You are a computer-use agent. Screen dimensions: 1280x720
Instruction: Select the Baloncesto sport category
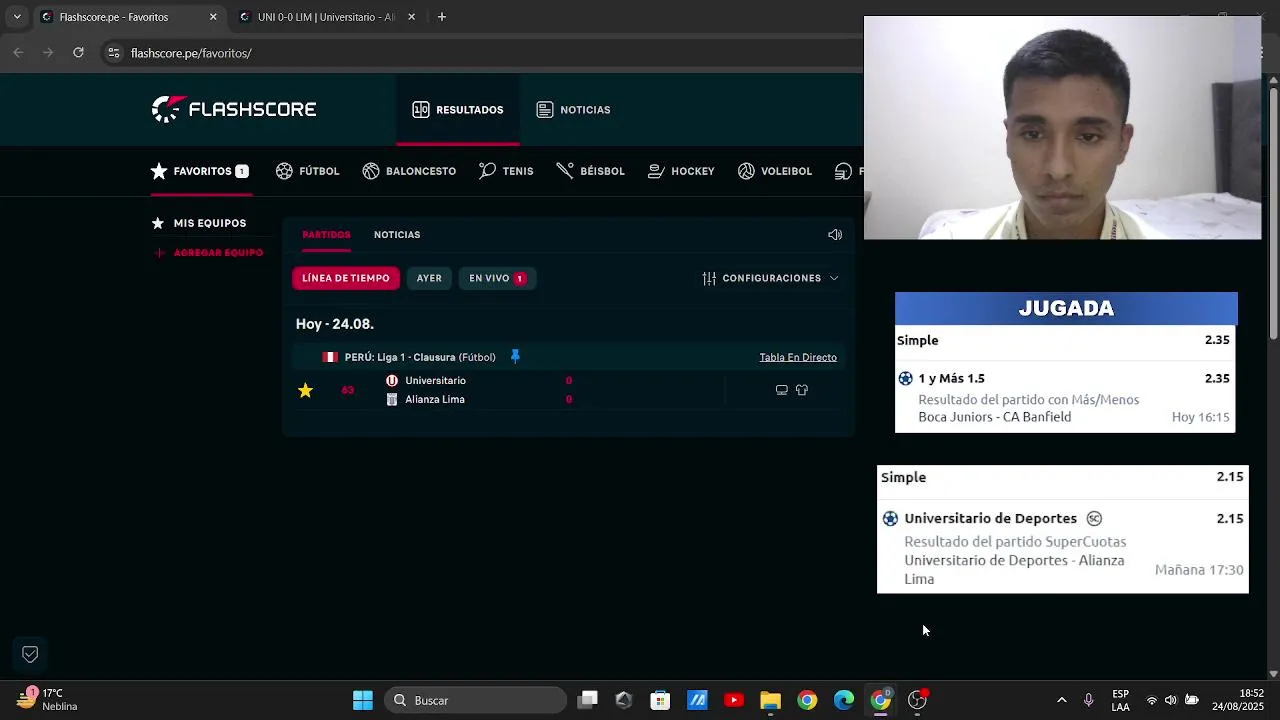click(409, 171)
